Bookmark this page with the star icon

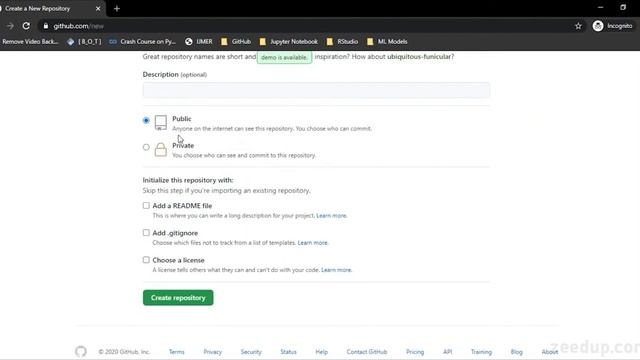(x=578, y=26)
